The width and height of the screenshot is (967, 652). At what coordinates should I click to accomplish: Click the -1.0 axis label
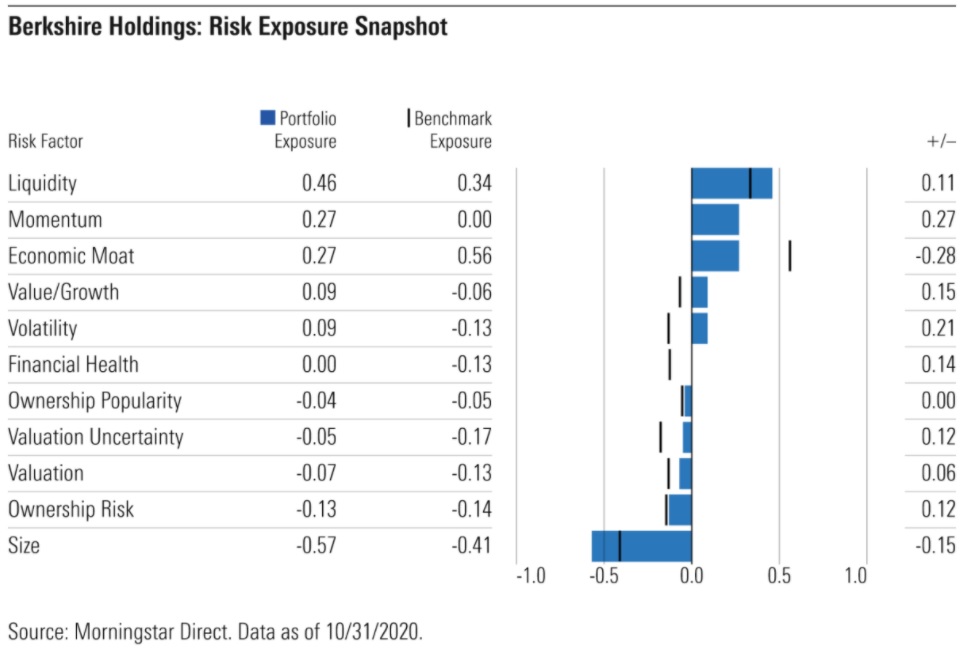(531, 576)
